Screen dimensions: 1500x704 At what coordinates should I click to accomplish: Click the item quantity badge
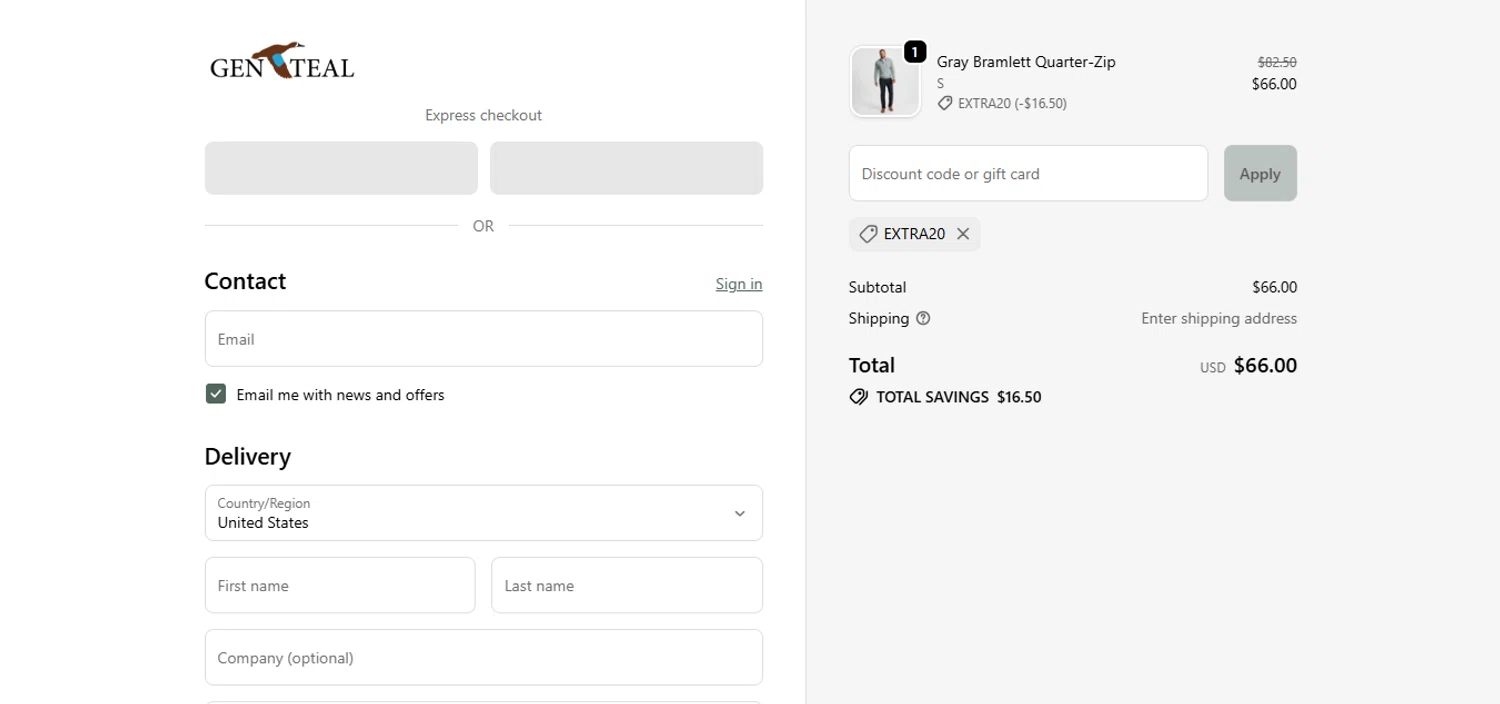point(914,52)
